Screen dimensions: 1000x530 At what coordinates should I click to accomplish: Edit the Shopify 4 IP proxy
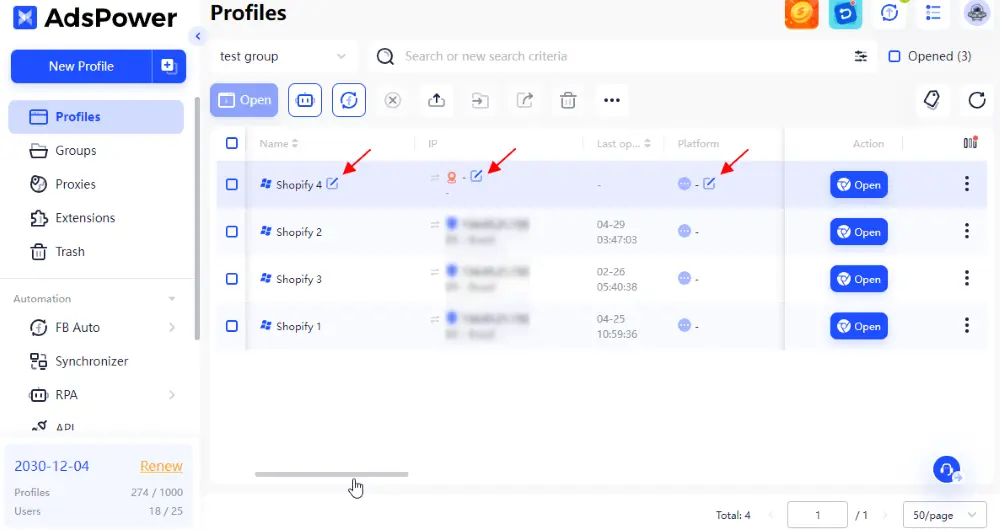(x=476, y=176)
